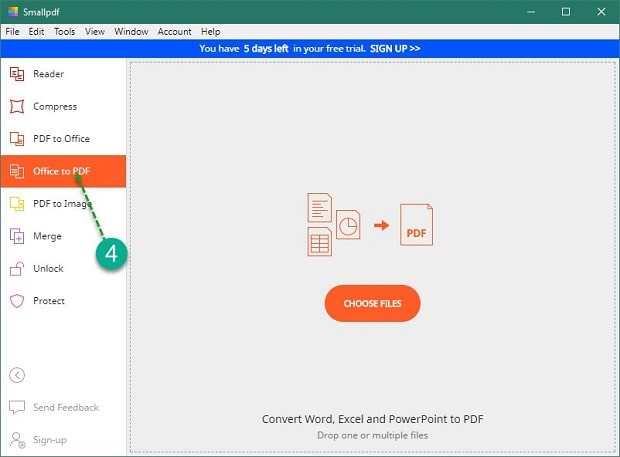Click the PDF output file graphic
This screenshot has width=620, height=457.
(416, 225)
